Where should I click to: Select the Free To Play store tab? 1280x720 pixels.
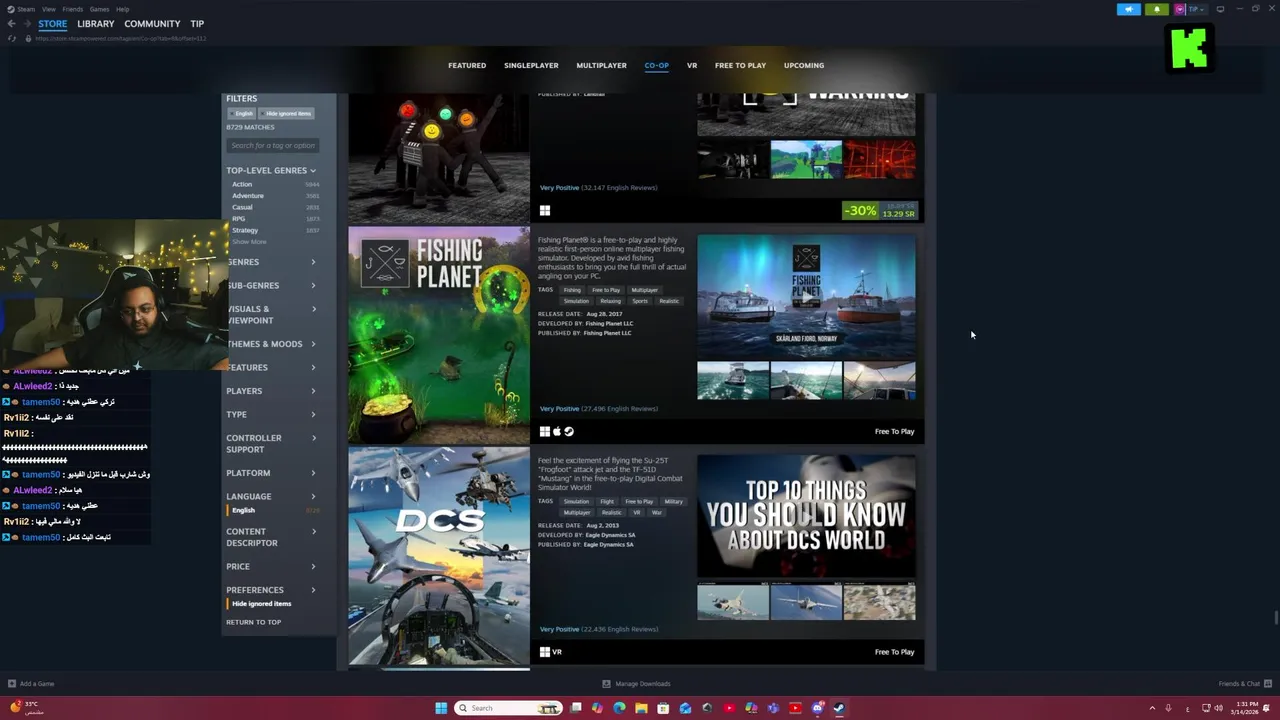(740, 65)
